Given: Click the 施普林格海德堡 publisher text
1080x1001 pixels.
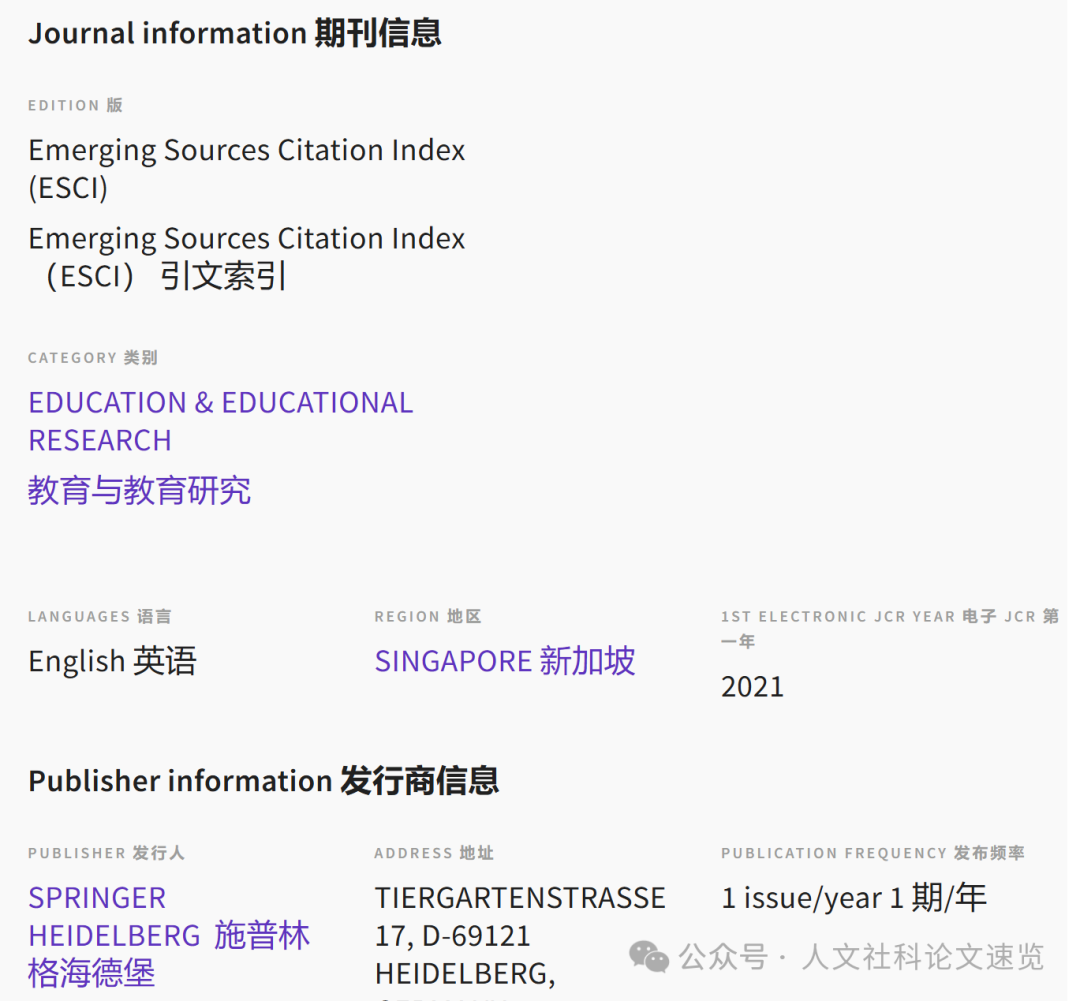Looking at the screenshot, I should click(x=170, y=954).
